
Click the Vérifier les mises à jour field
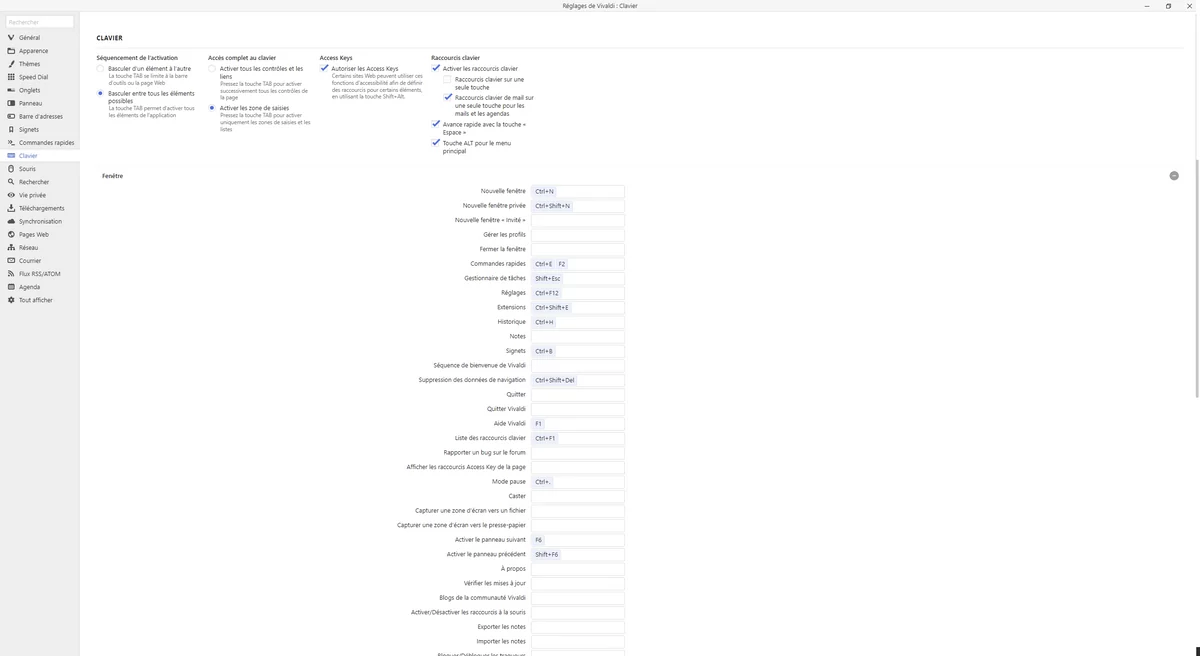click(x=578, y=583)
